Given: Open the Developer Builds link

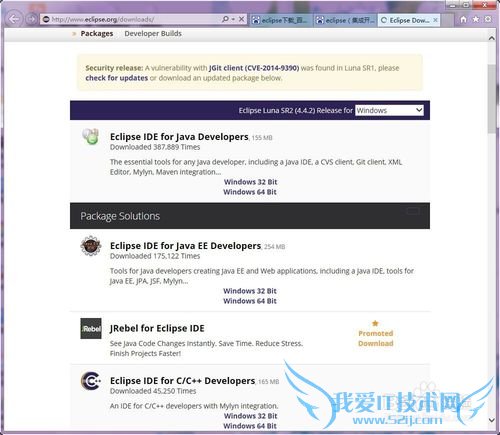Looking at the screenshot, I should tap(153, 33).
